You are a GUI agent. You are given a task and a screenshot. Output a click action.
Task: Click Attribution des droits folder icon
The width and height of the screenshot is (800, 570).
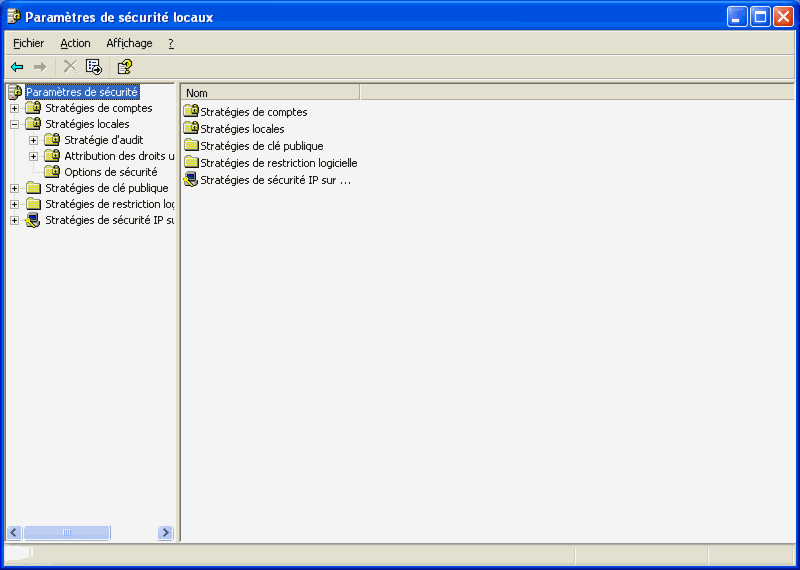point(52,156)
